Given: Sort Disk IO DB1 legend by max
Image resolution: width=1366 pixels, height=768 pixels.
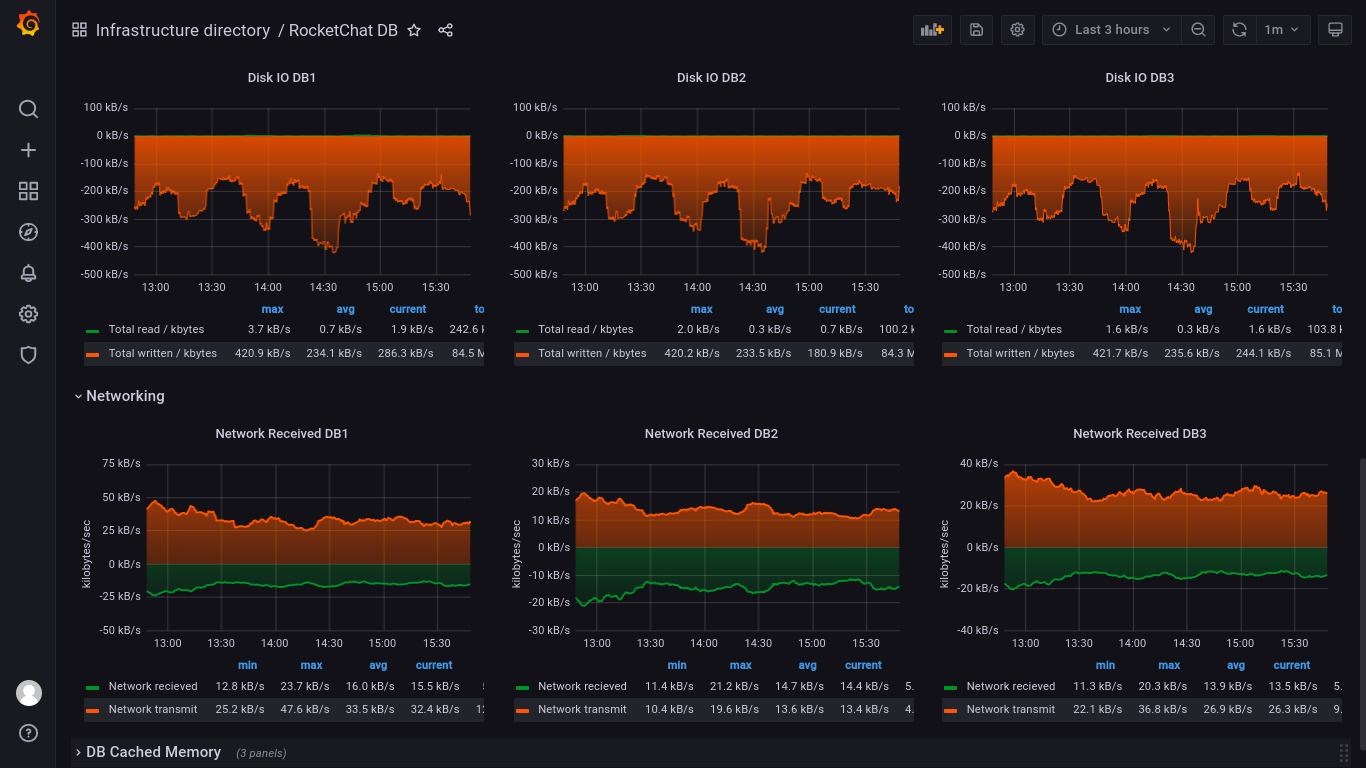Looking at the screenshot, I should (272, 309).
